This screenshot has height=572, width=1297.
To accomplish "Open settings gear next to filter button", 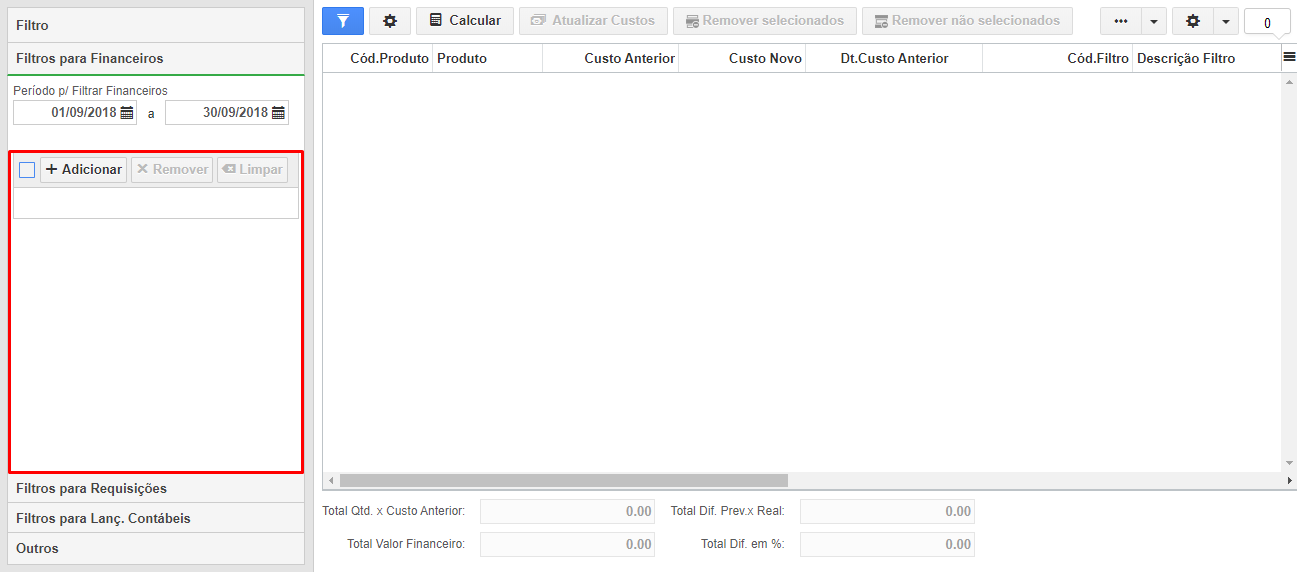I will point(390,21).
